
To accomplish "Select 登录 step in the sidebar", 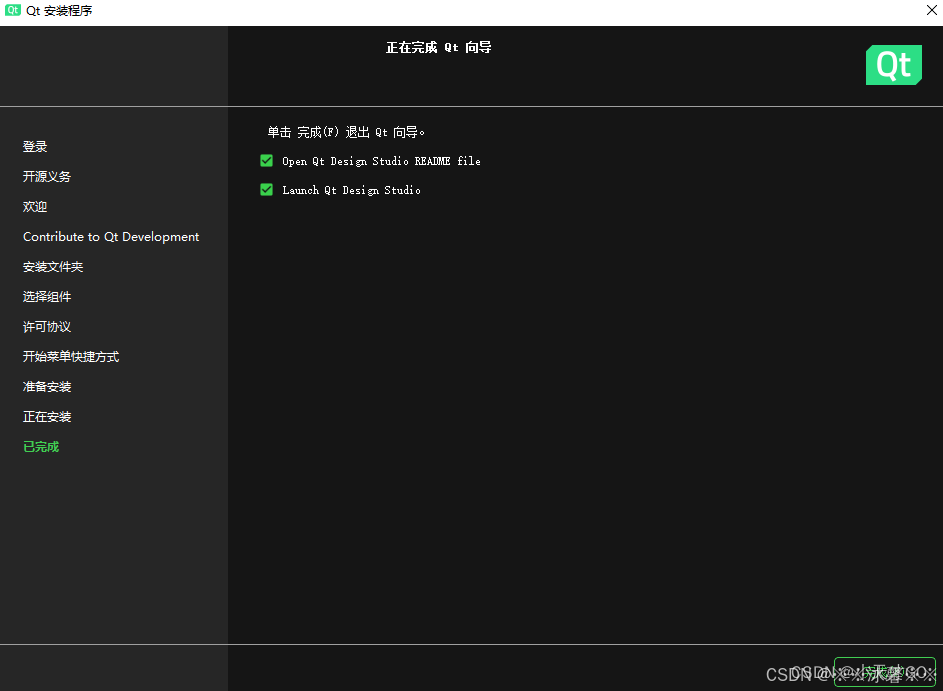I will [35, 146].
